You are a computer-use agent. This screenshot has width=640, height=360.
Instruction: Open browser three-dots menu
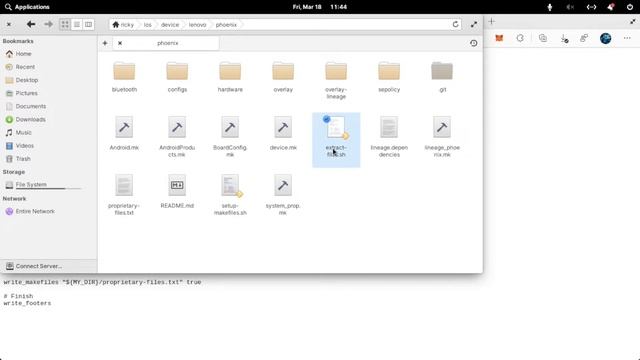pos(627,38)
